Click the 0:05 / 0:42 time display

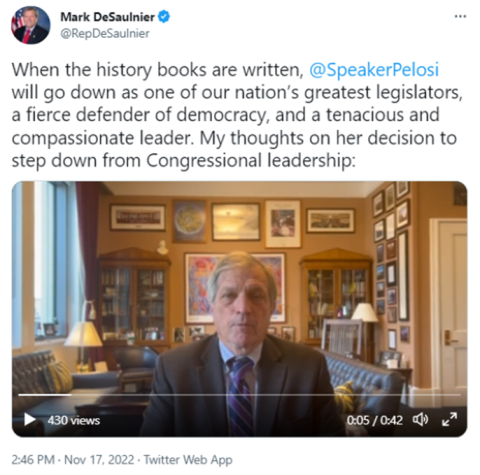[374, 420]
